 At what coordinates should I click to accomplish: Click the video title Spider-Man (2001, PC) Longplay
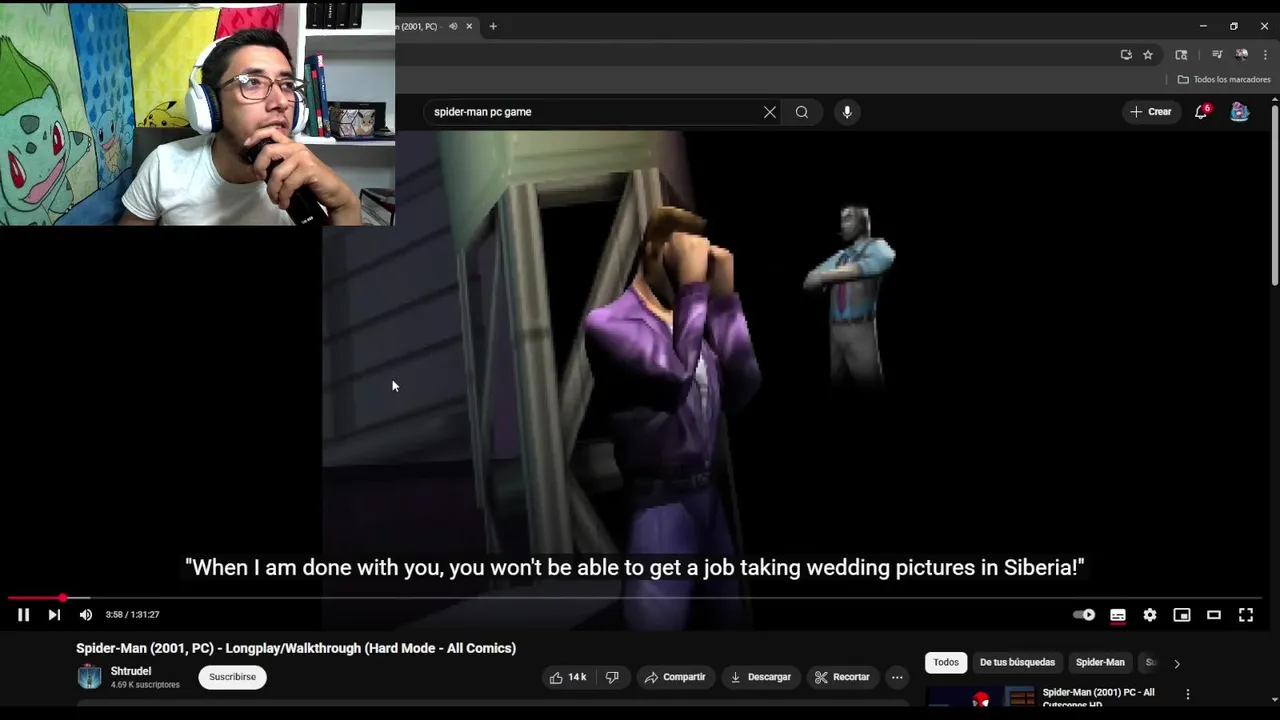pyautogui.click(x=296, y=648)
